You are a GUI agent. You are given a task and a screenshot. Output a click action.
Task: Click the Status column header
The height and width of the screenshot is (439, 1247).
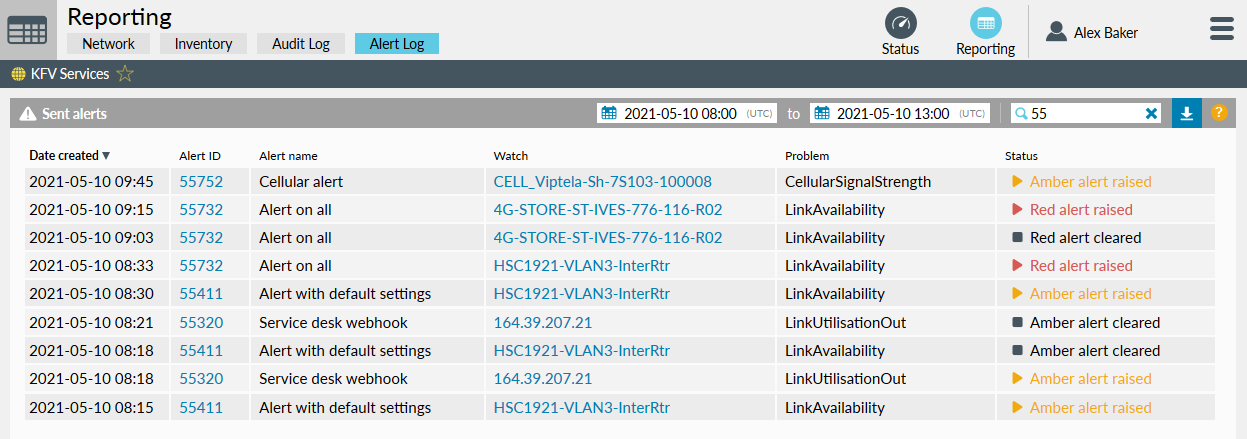(x=1021, y=156)
